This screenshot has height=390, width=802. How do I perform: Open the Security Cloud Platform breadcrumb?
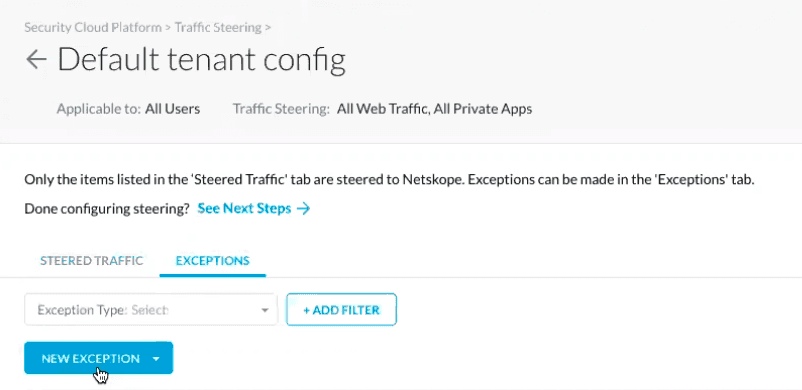(x=93, y=27)
